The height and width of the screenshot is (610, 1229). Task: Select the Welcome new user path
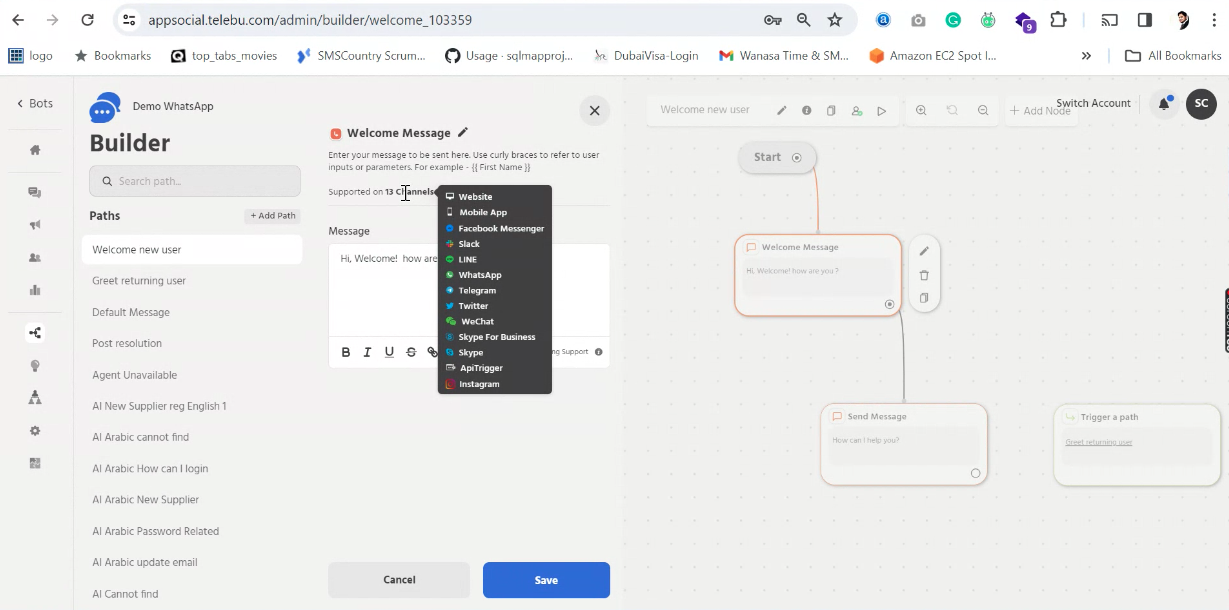[192, 250]
